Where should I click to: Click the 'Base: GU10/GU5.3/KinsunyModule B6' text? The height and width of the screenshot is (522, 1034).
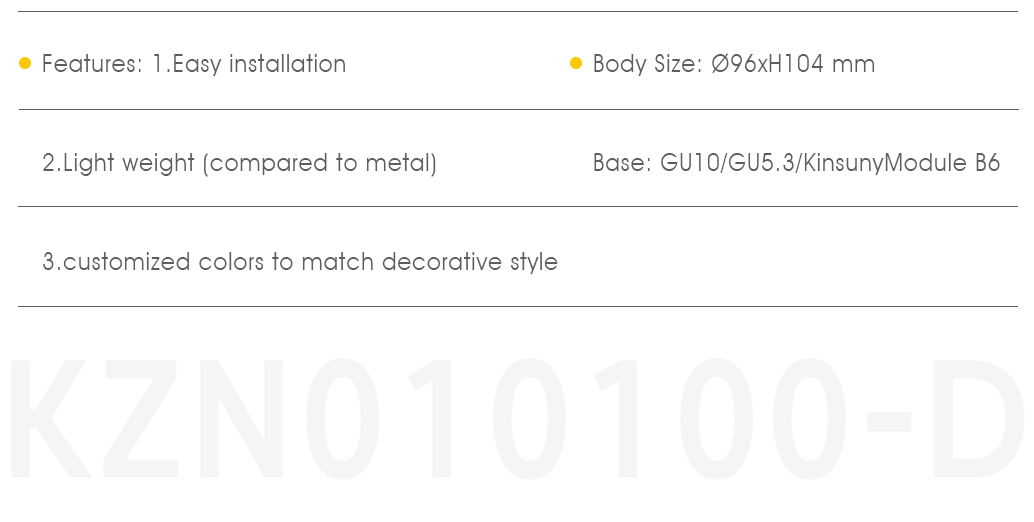(797, 162)
